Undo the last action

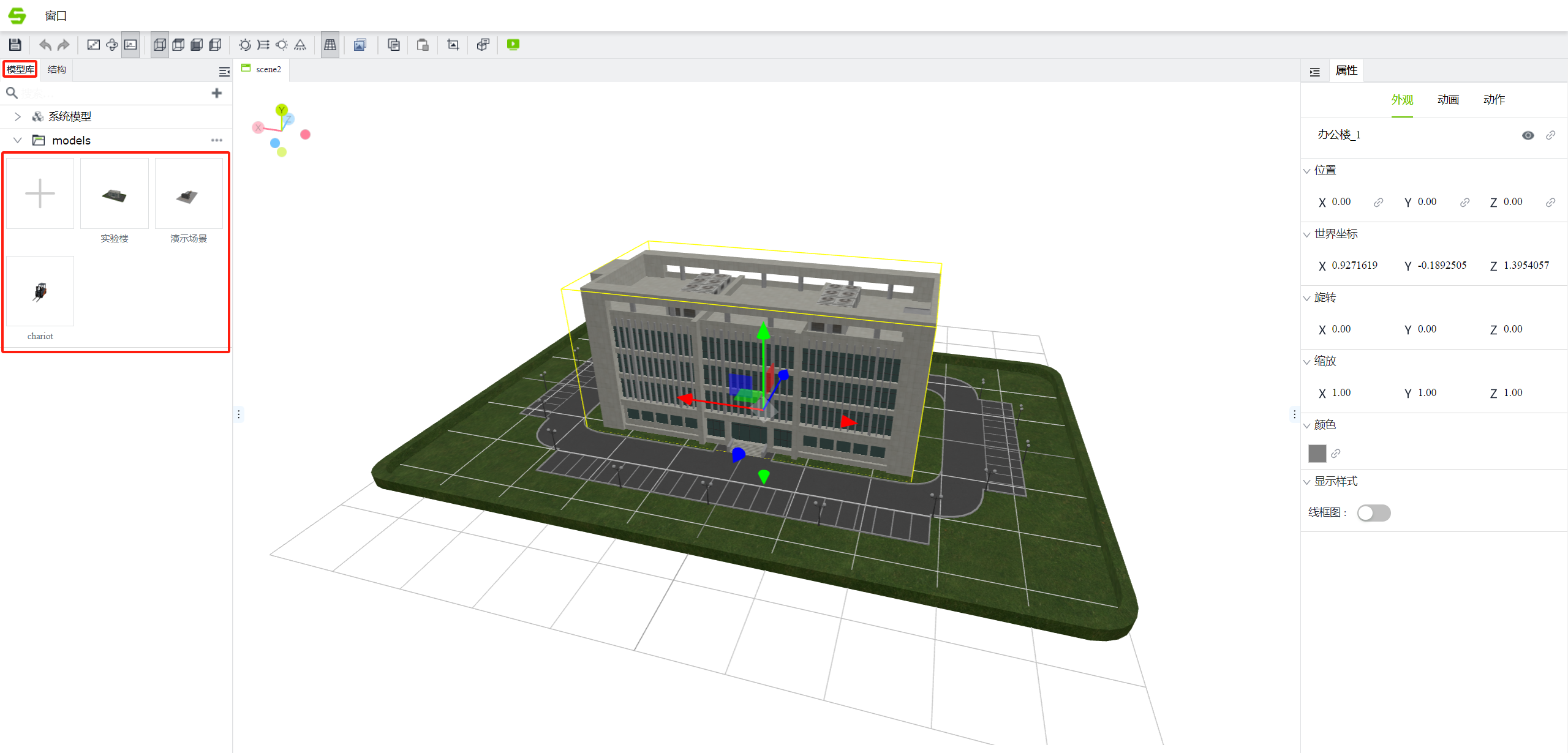[x=45, y=45]
